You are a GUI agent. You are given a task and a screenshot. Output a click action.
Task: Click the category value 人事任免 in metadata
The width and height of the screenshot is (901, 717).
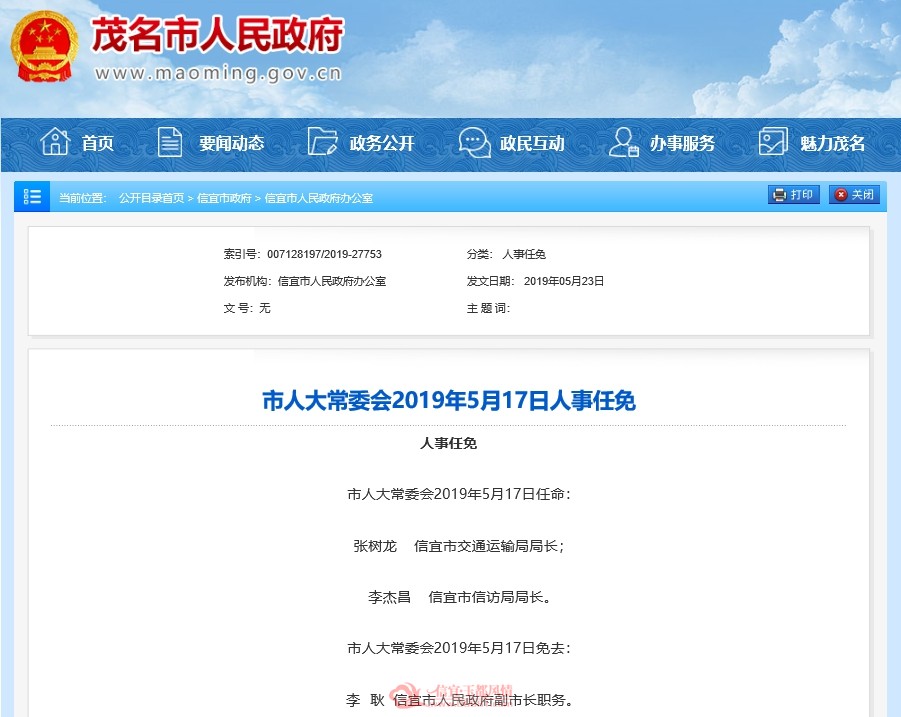tap(524, 254)
